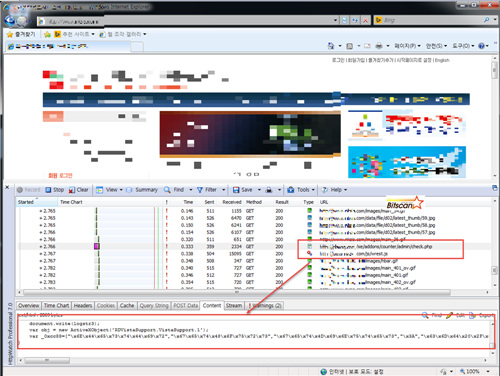Open the Summary view in HttpWatch

141,190
